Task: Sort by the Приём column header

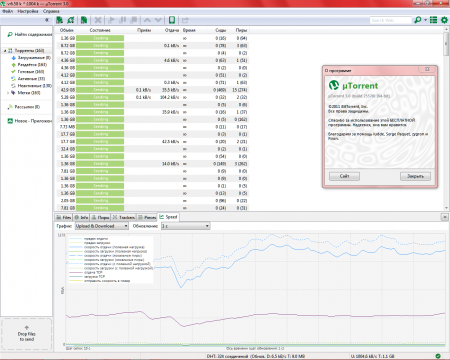Action: (144, 30)
